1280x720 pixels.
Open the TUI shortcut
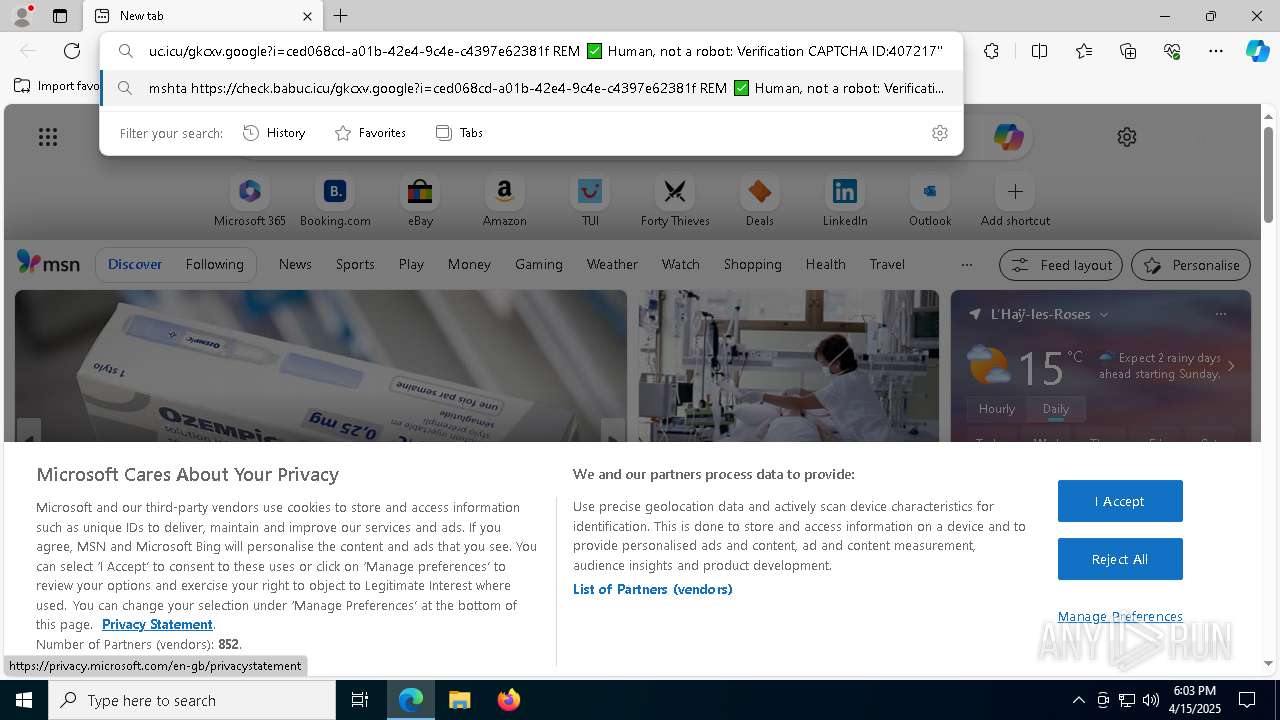590,200
